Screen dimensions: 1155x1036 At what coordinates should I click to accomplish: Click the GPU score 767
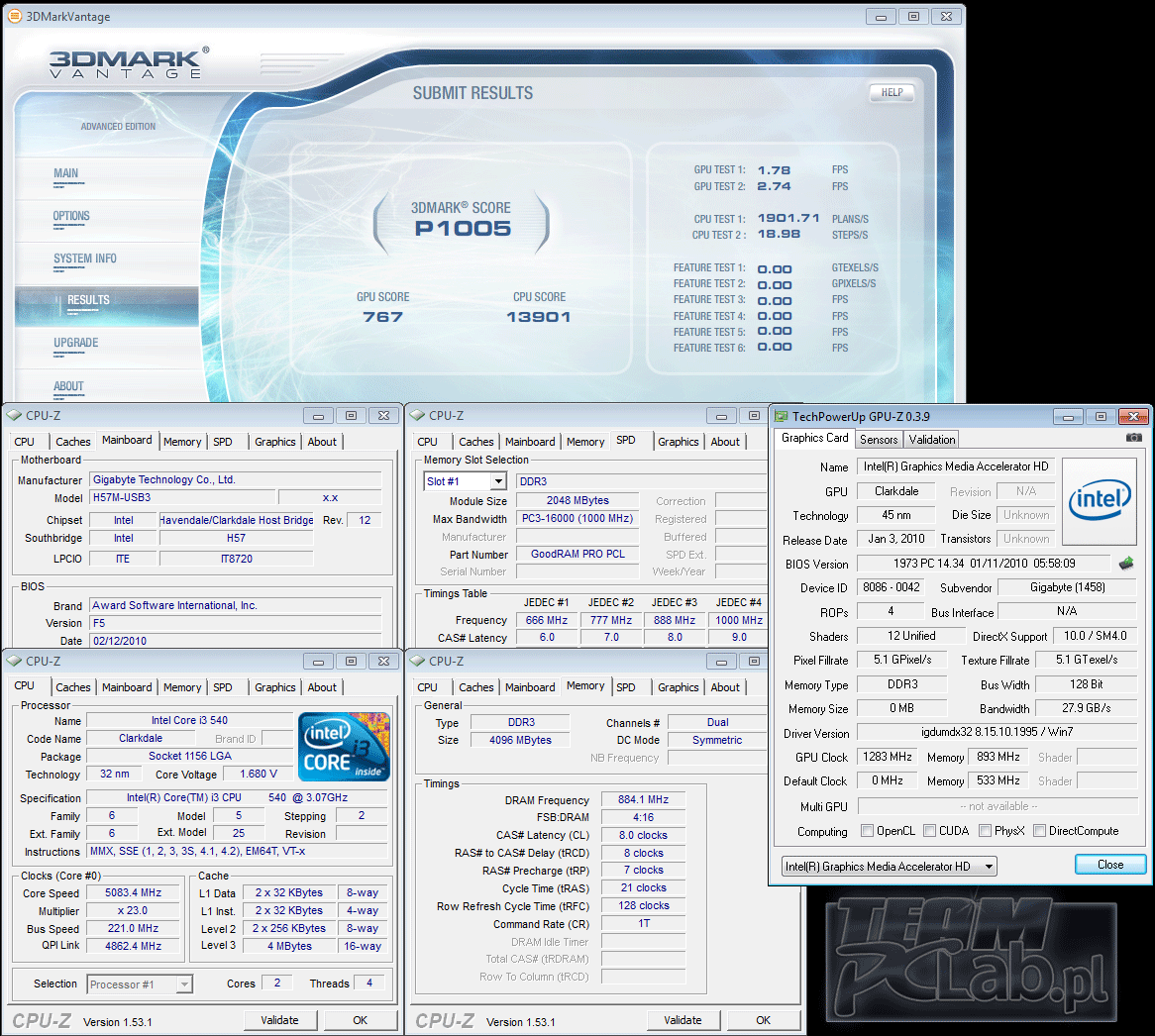tap(383, 317)
